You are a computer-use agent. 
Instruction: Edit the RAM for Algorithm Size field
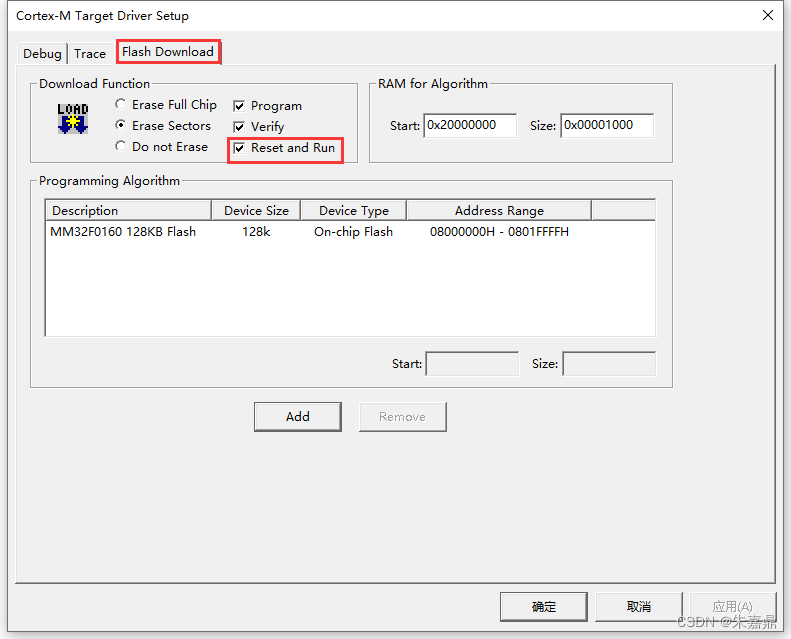click(x=607, y=126)
